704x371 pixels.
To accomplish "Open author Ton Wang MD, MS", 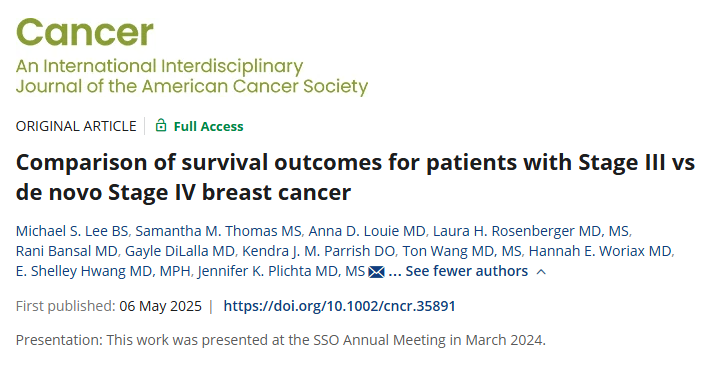I will (462, 251).
